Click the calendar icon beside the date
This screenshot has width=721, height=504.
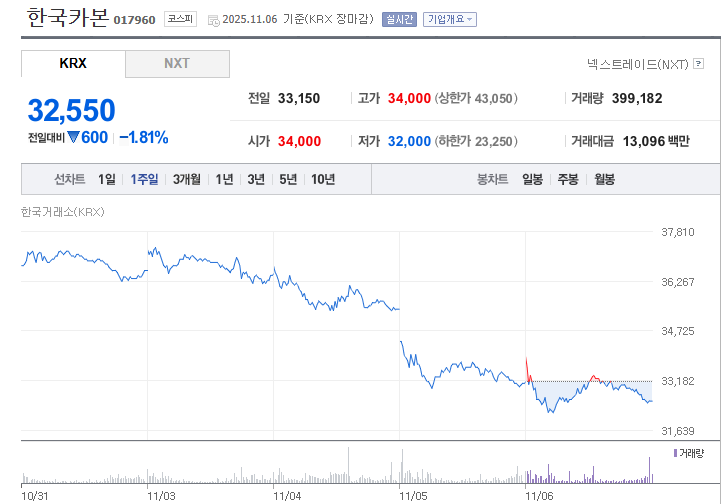tap(211, 19)
